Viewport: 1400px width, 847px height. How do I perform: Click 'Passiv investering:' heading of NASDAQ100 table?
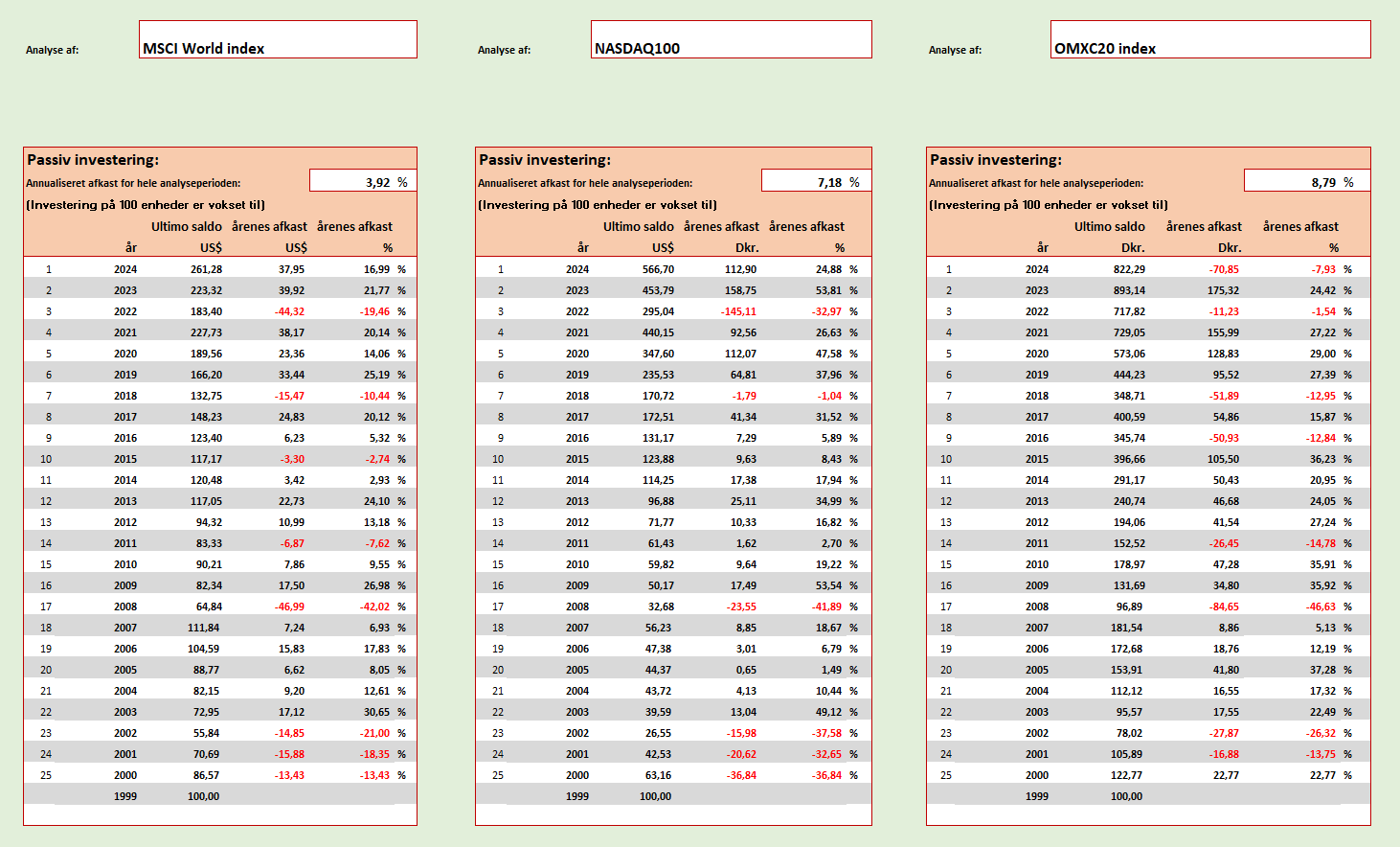pyautogui.click(x=545, y=160)
